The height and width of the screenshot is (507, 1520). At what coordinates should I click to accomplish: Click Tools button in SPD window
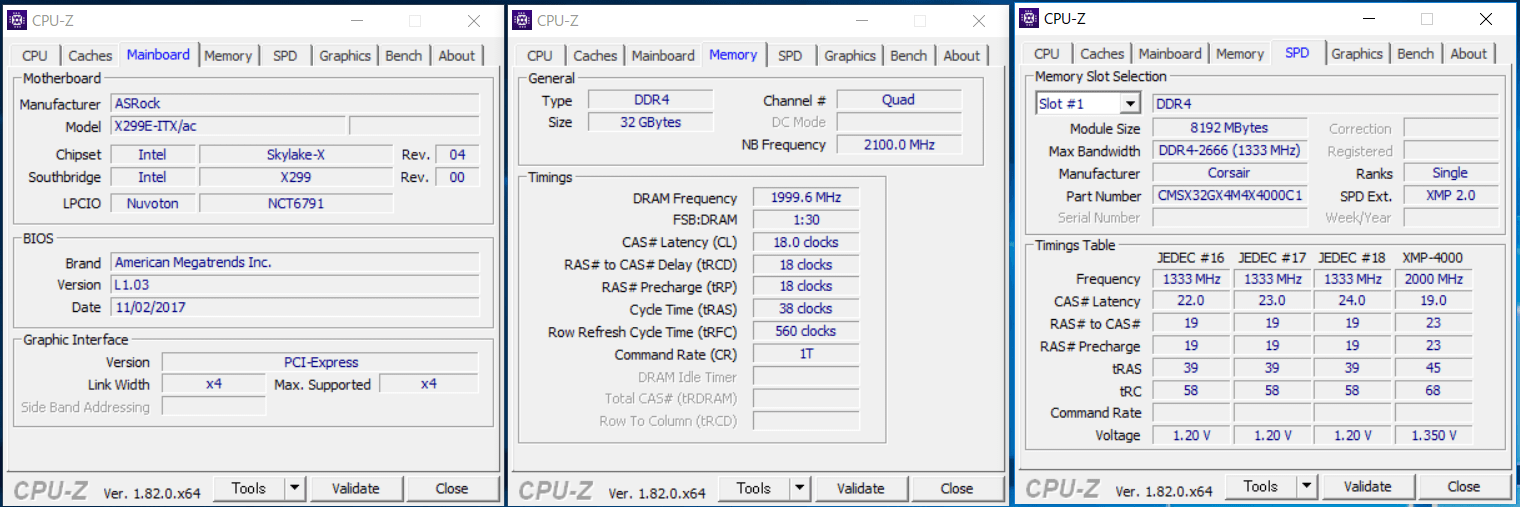1261,486
